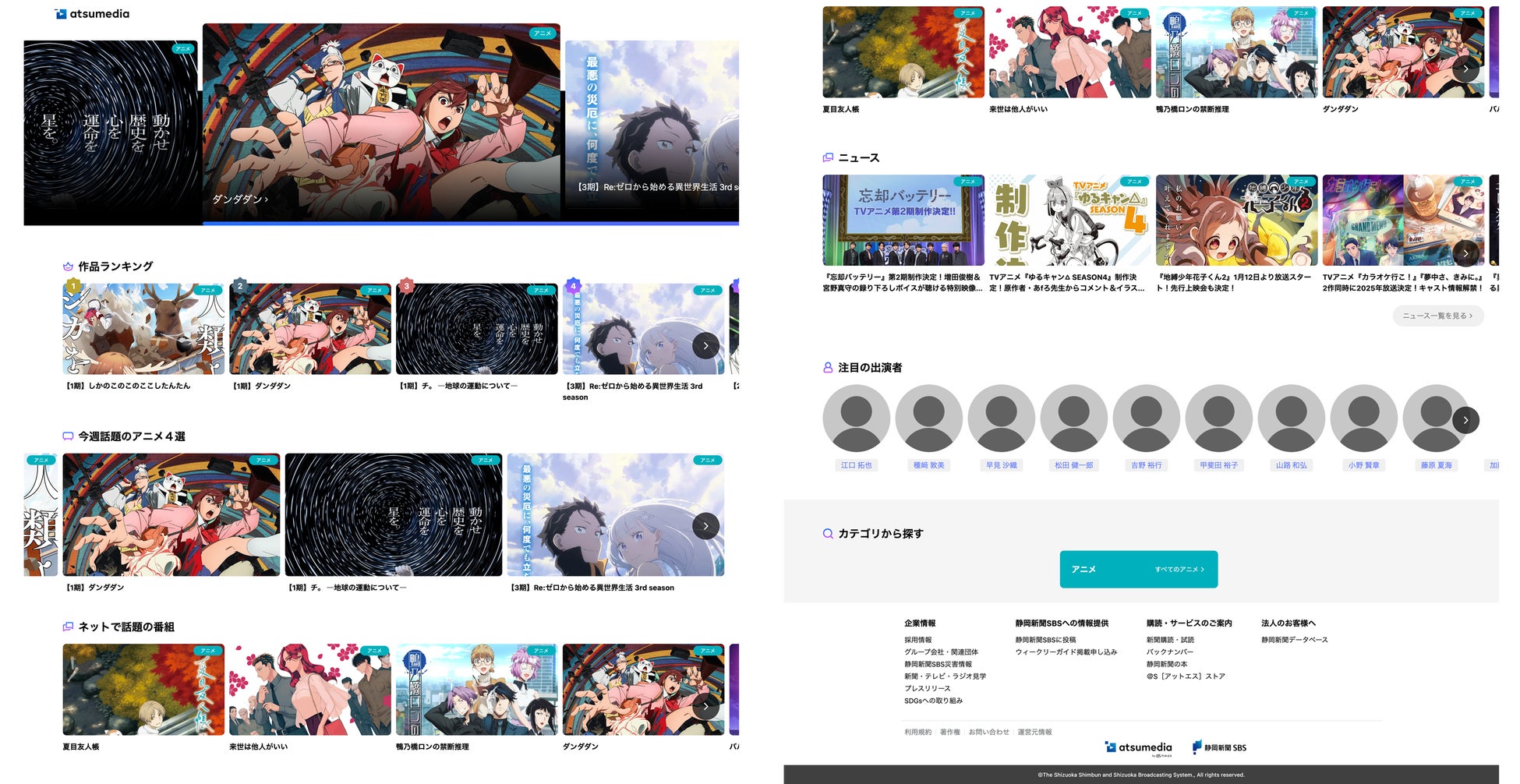The width and height of the screenshot is (1520, 784).
Task: Click the next arrow in the 注目の出演者 row
Action: tap(1465, 420)
